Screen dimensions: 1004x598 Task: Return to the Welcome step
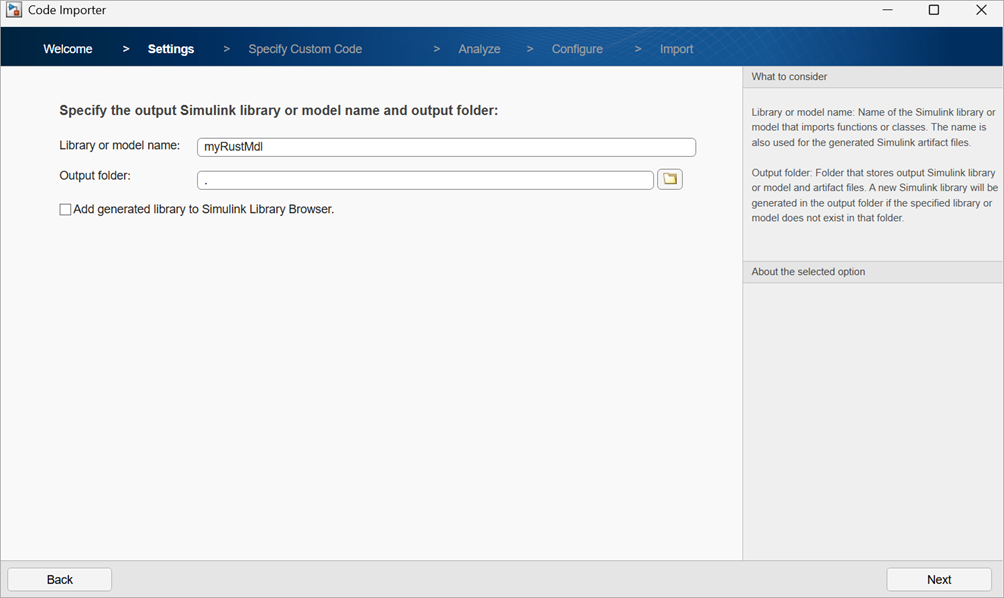(x=67, y=48)
